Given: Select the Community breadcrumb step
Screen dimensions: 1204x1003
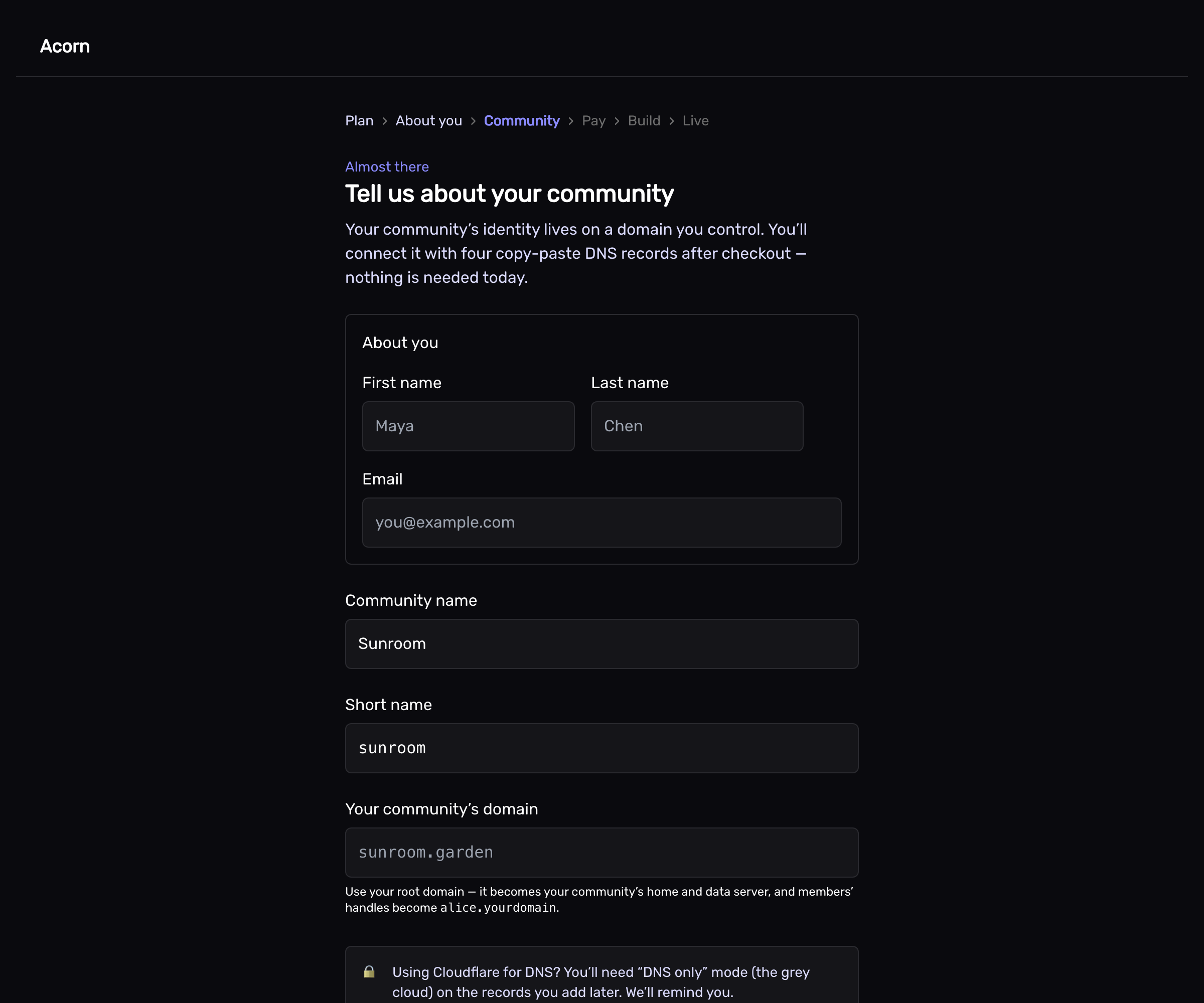Looking at the screenshot, I should (521, 121).
